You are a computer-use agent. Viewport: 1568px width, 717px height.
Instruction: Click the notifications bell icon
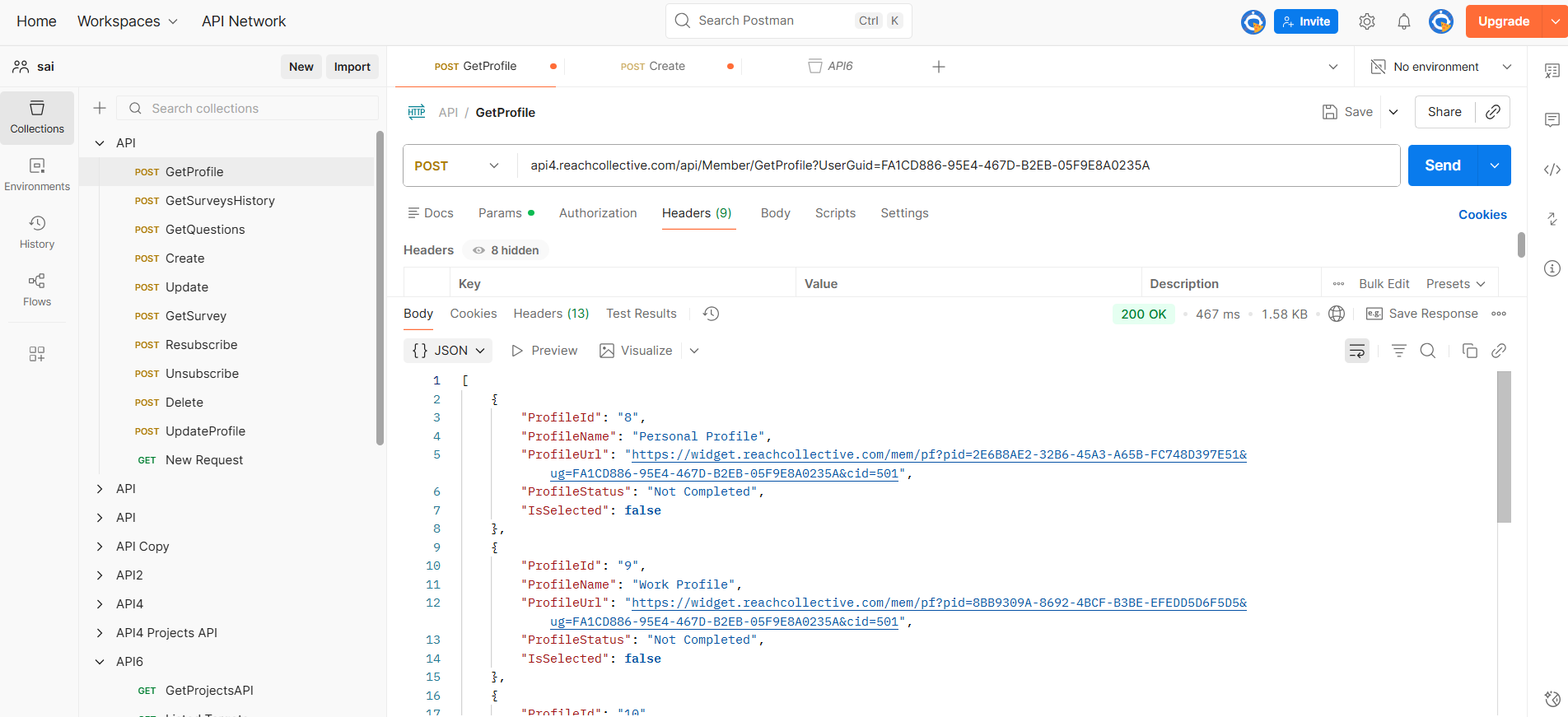1404,21
